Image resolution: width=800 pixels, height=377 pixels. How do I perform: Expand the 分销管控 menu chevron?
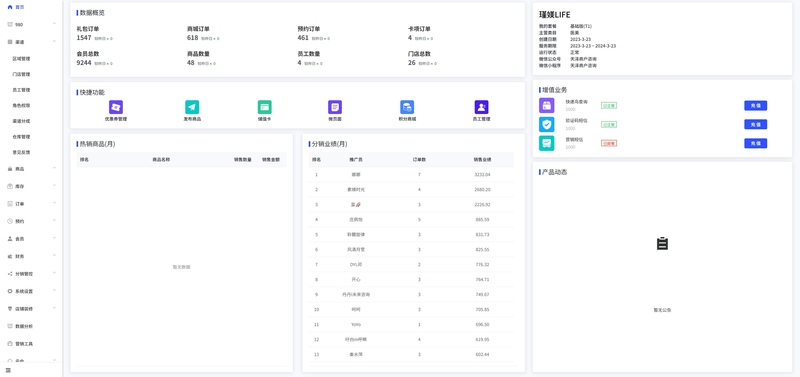pyautogui.click(x=54, y=273)
